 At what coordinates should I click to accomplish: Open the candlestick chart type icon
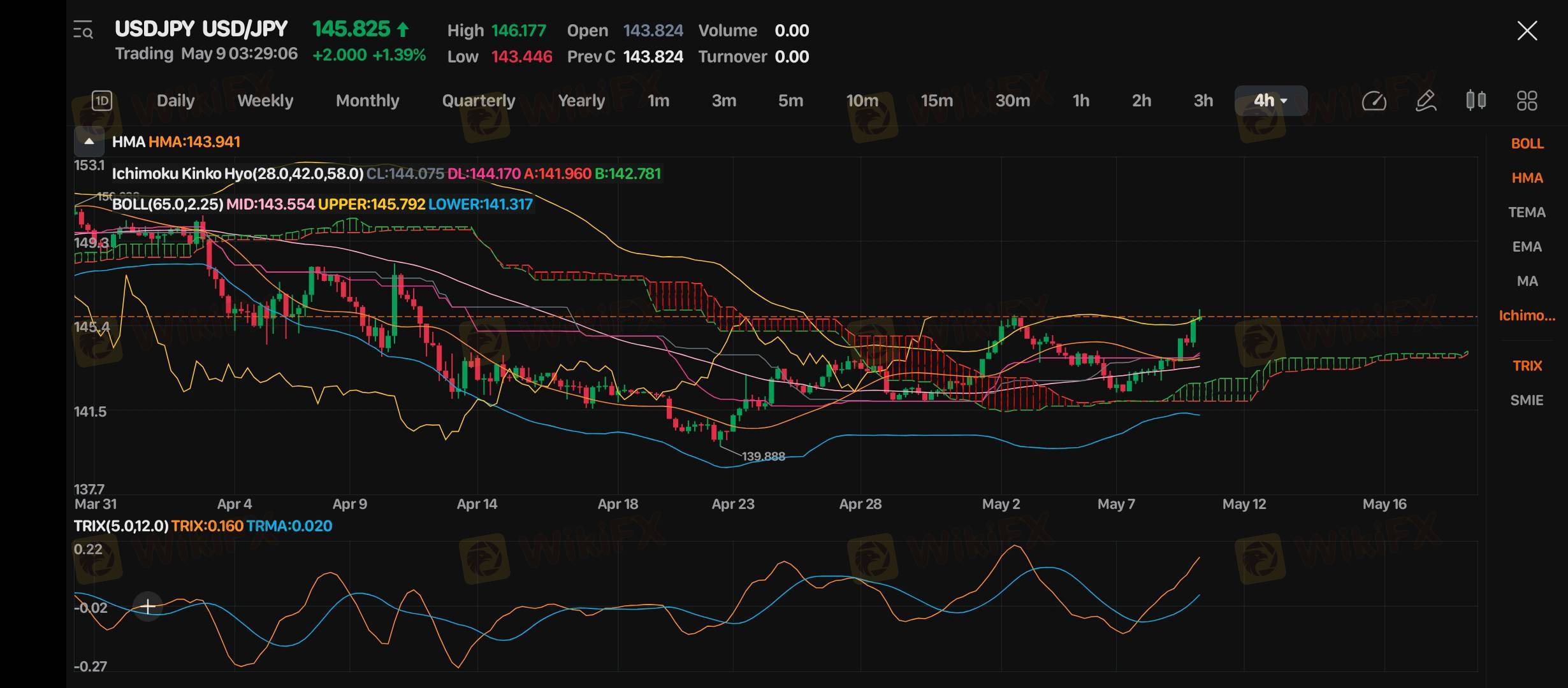(1476, 101)
